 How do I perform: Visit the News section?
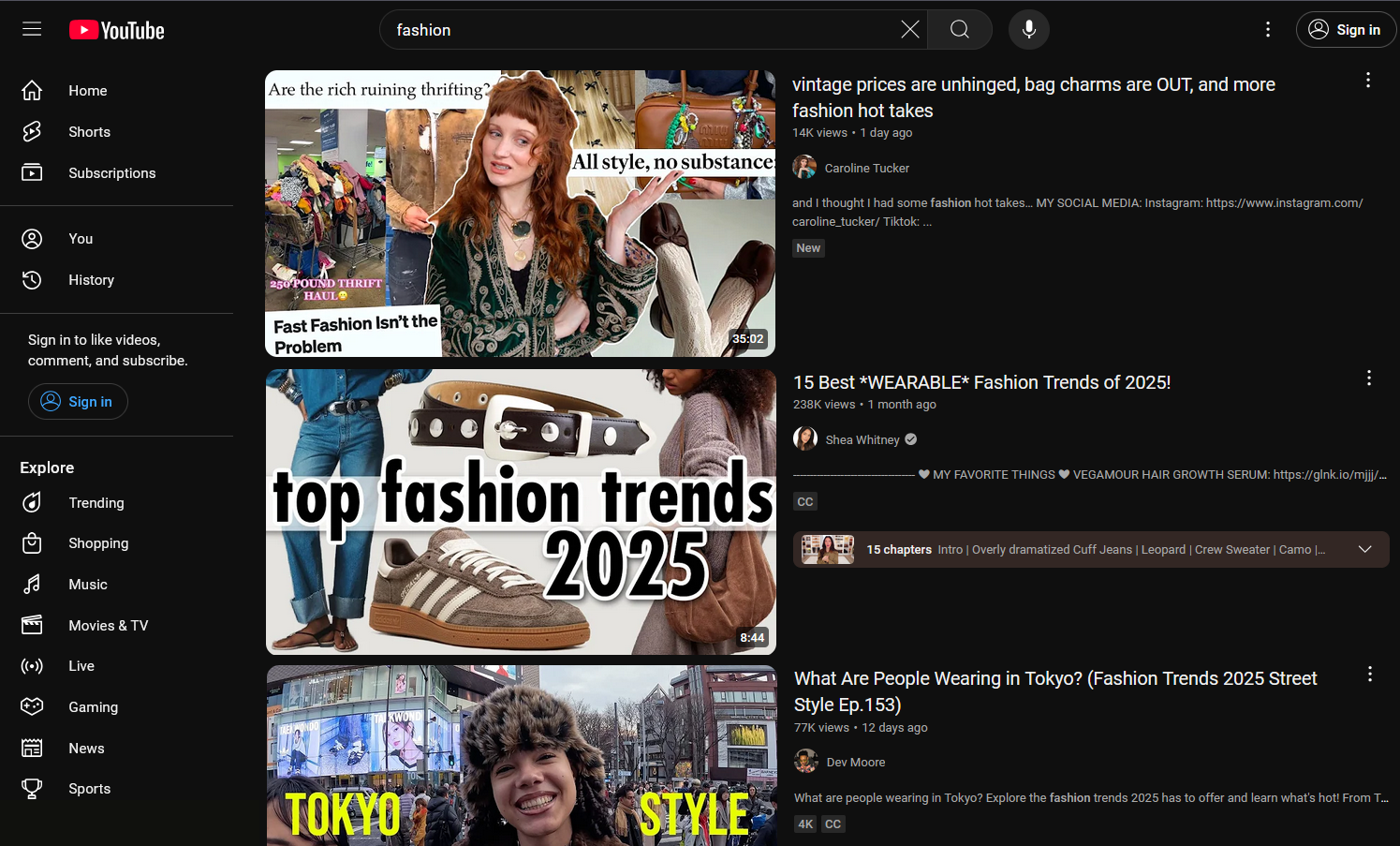(x=86, y=748)
